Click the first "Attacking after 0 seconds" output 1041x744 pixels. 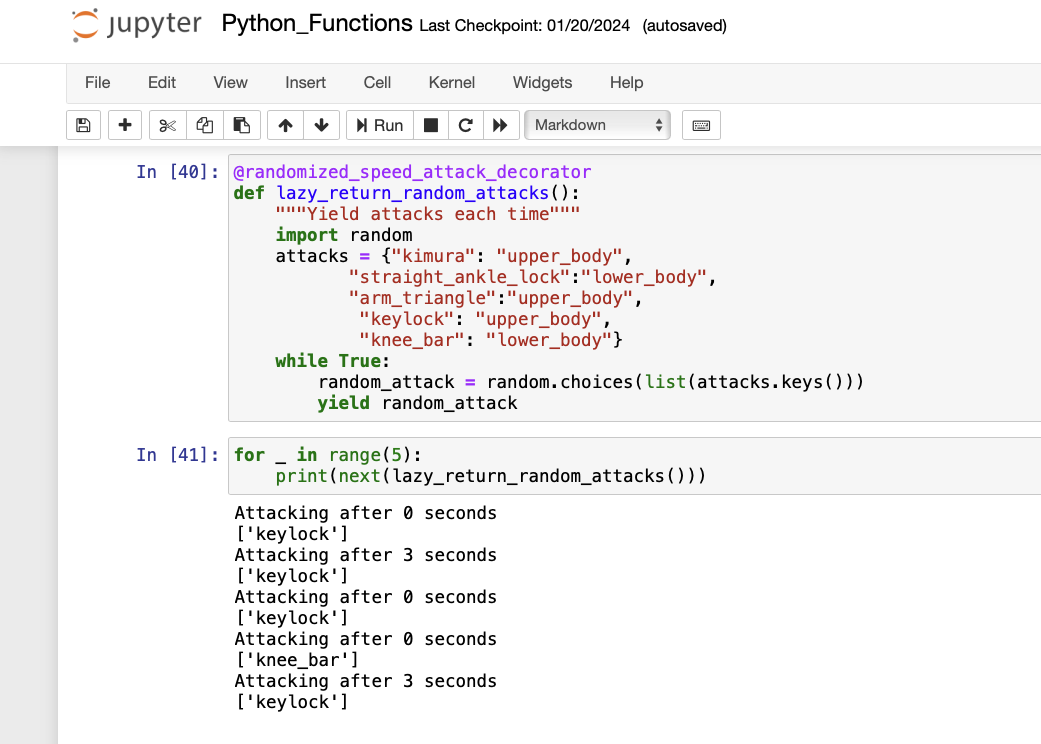pos(365,513)
